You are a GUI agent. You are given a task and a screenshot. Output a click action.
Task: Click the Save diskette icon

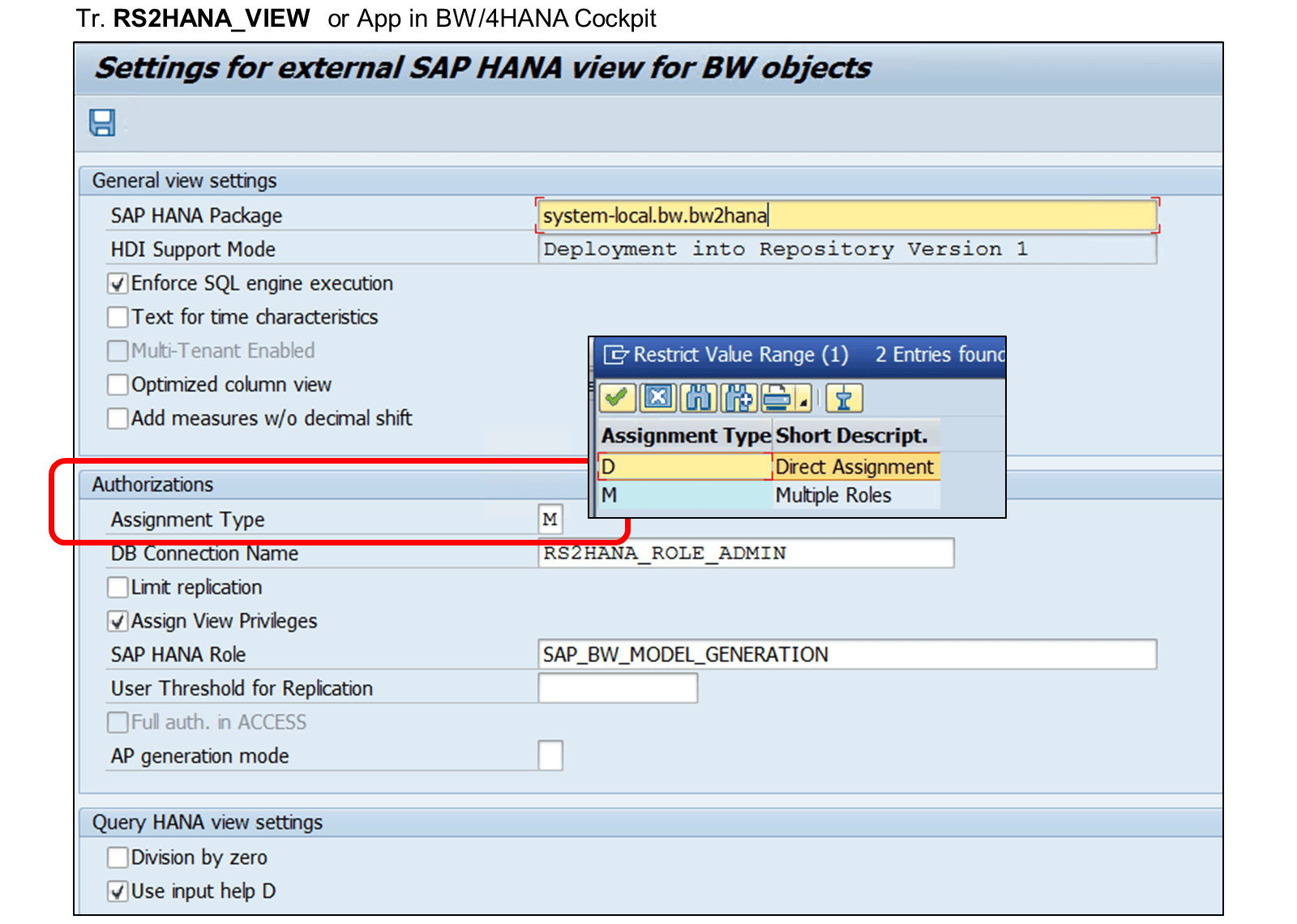point(102,123)
